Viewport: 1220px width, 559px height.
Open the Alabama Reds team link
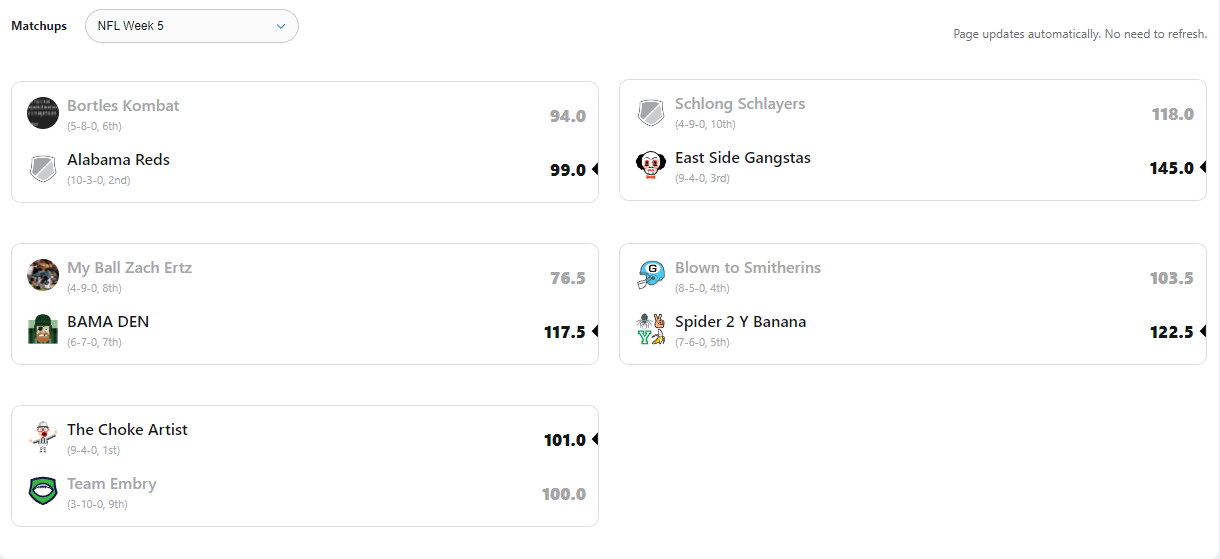coord(118,160)
